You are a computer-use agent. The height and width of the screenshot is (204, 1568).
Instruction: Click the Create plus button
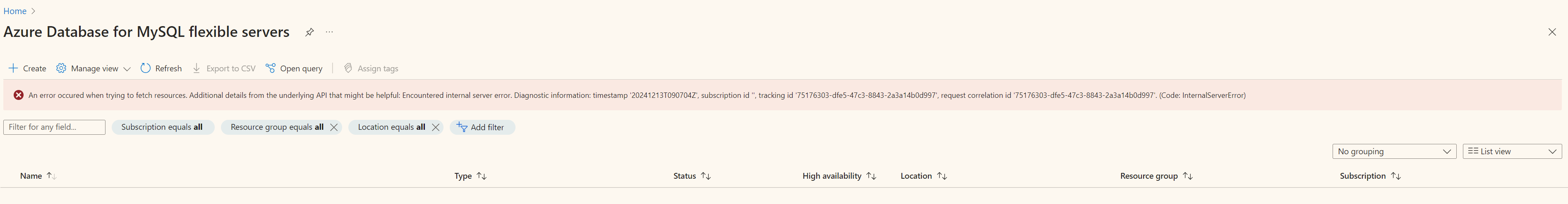point(27,68)
